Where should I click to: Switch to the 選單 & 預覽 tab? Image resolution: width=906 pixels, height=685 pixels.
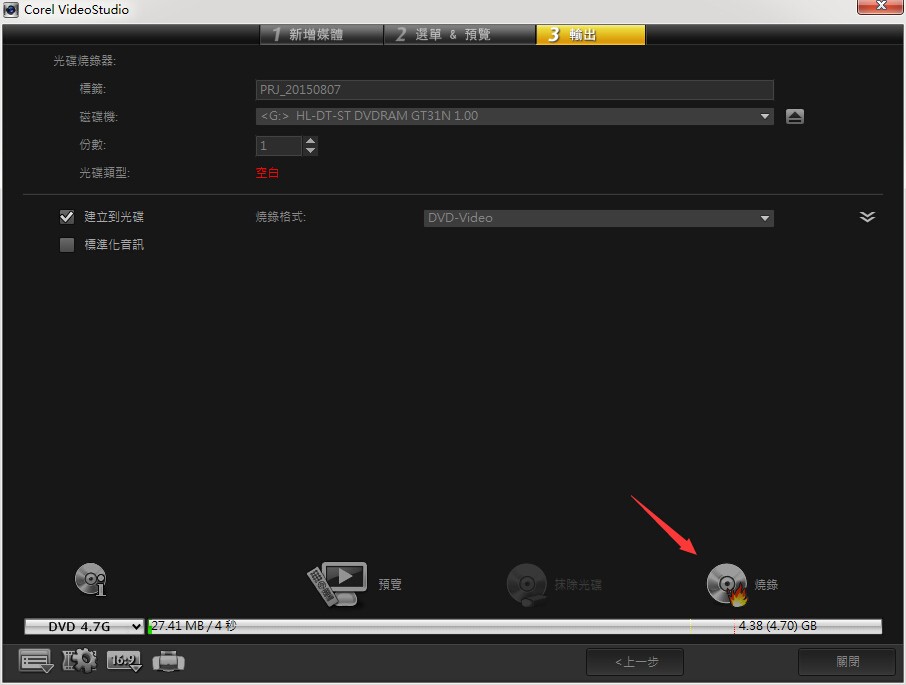460,35
